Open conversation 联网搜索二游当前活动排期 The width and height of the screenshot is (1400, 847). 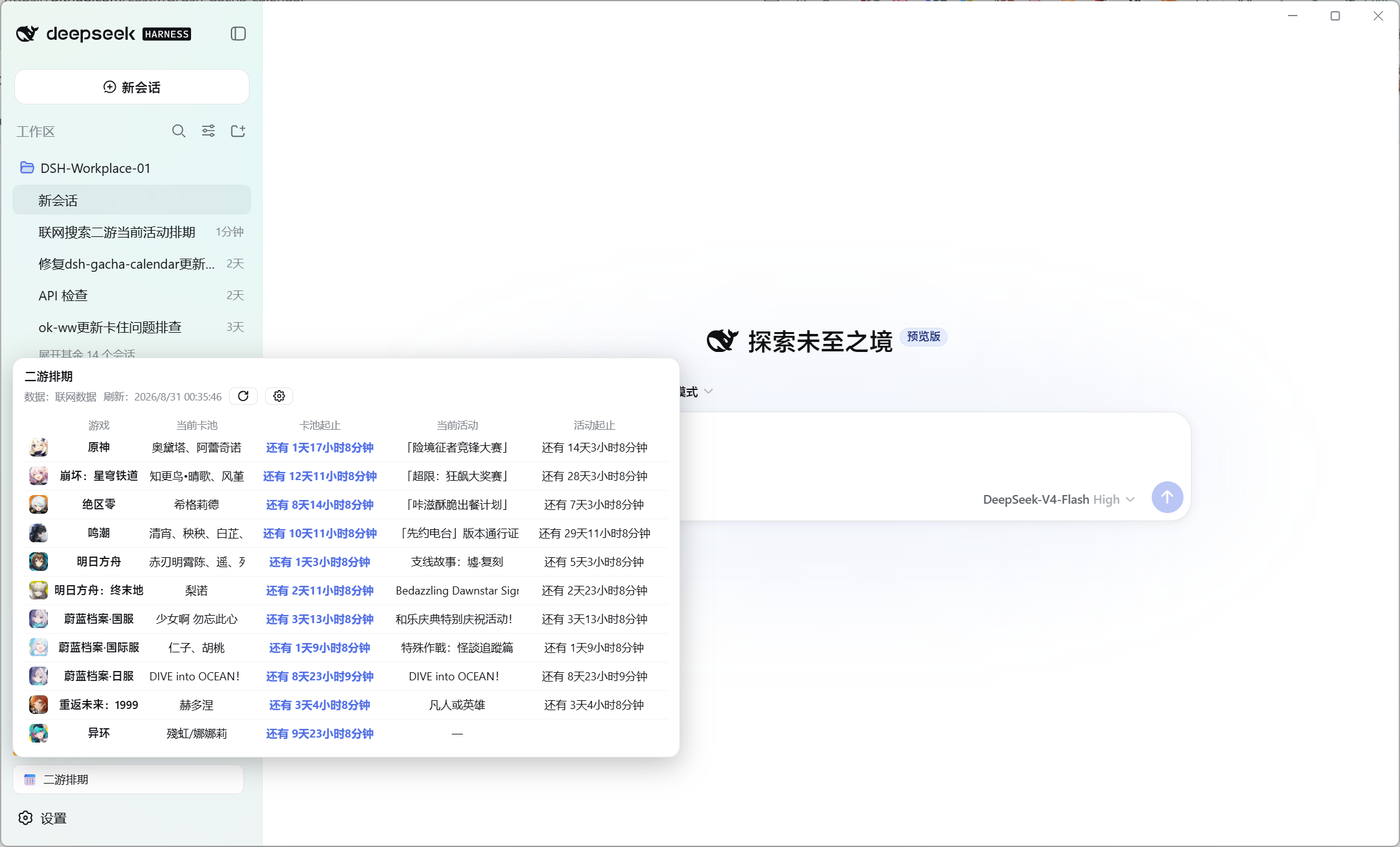coord(132,232)
